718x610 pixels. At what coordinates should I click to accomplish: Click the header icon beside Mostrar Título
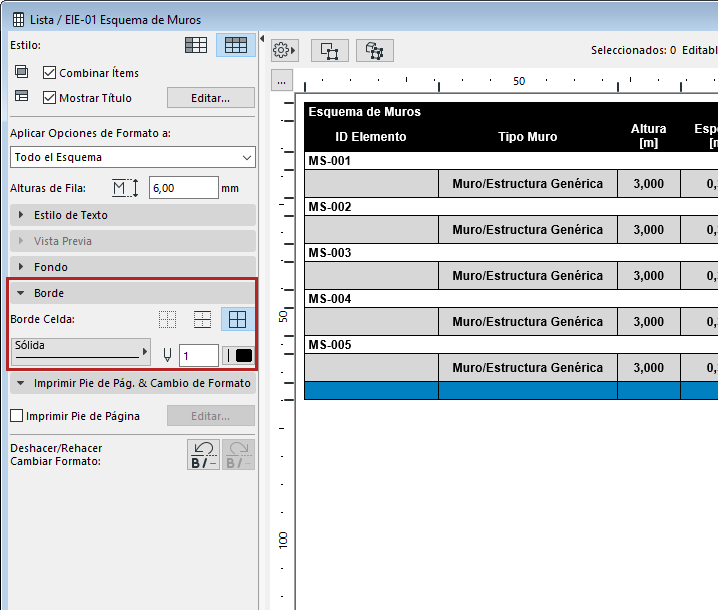click(x=22, y=96)
